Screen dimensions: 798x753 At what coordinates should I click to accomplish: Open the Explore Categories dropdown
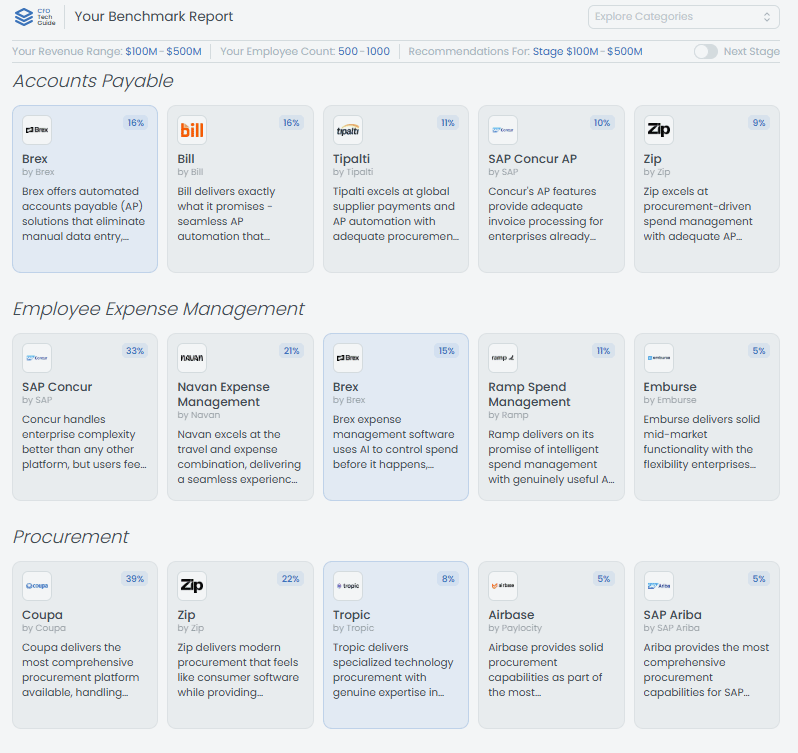(x=683, y=16)
